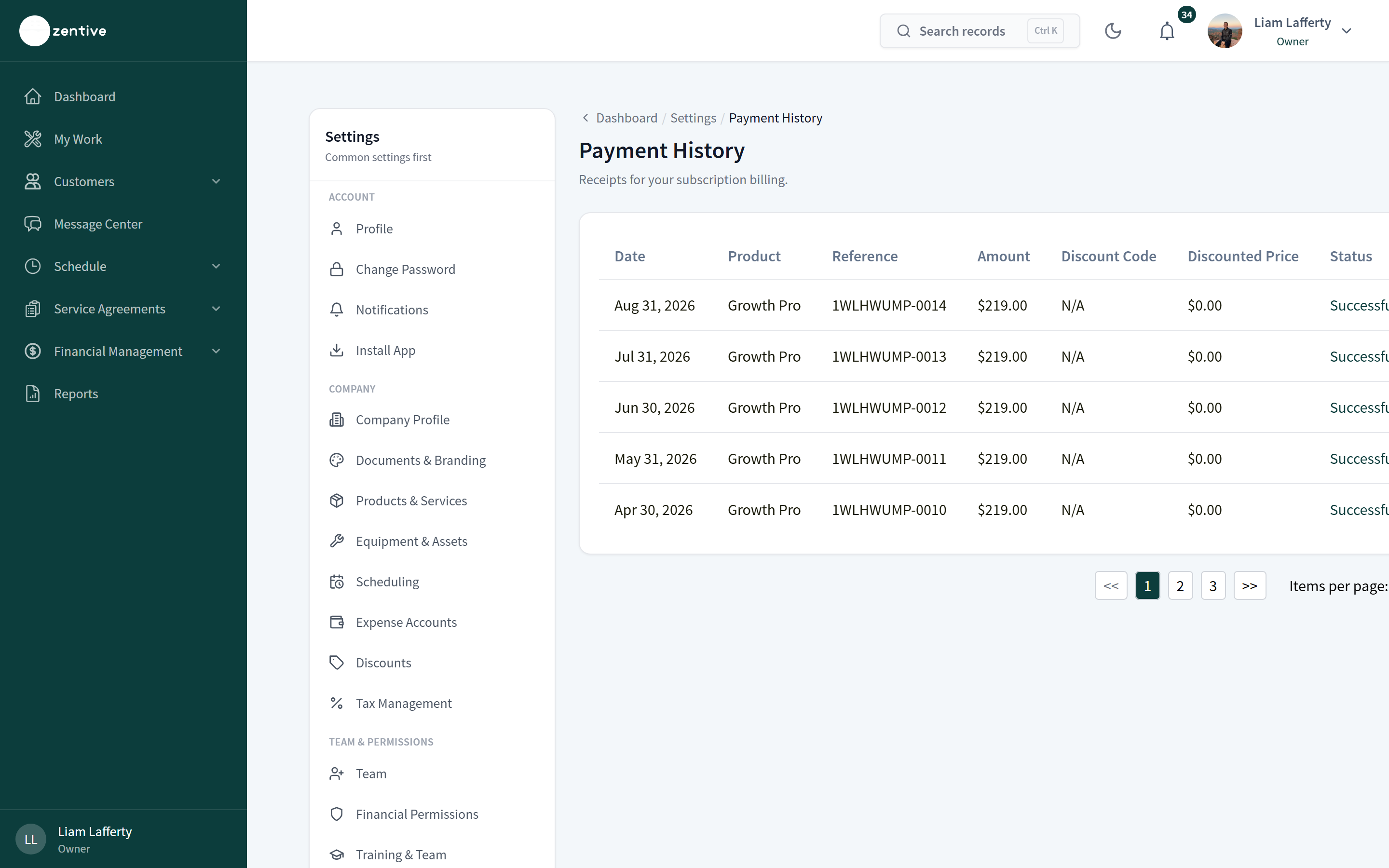Click the Schedule clock icon
Image resolution: width=1389 pixels, height=868 pixels.
click(x=33, y=266)
